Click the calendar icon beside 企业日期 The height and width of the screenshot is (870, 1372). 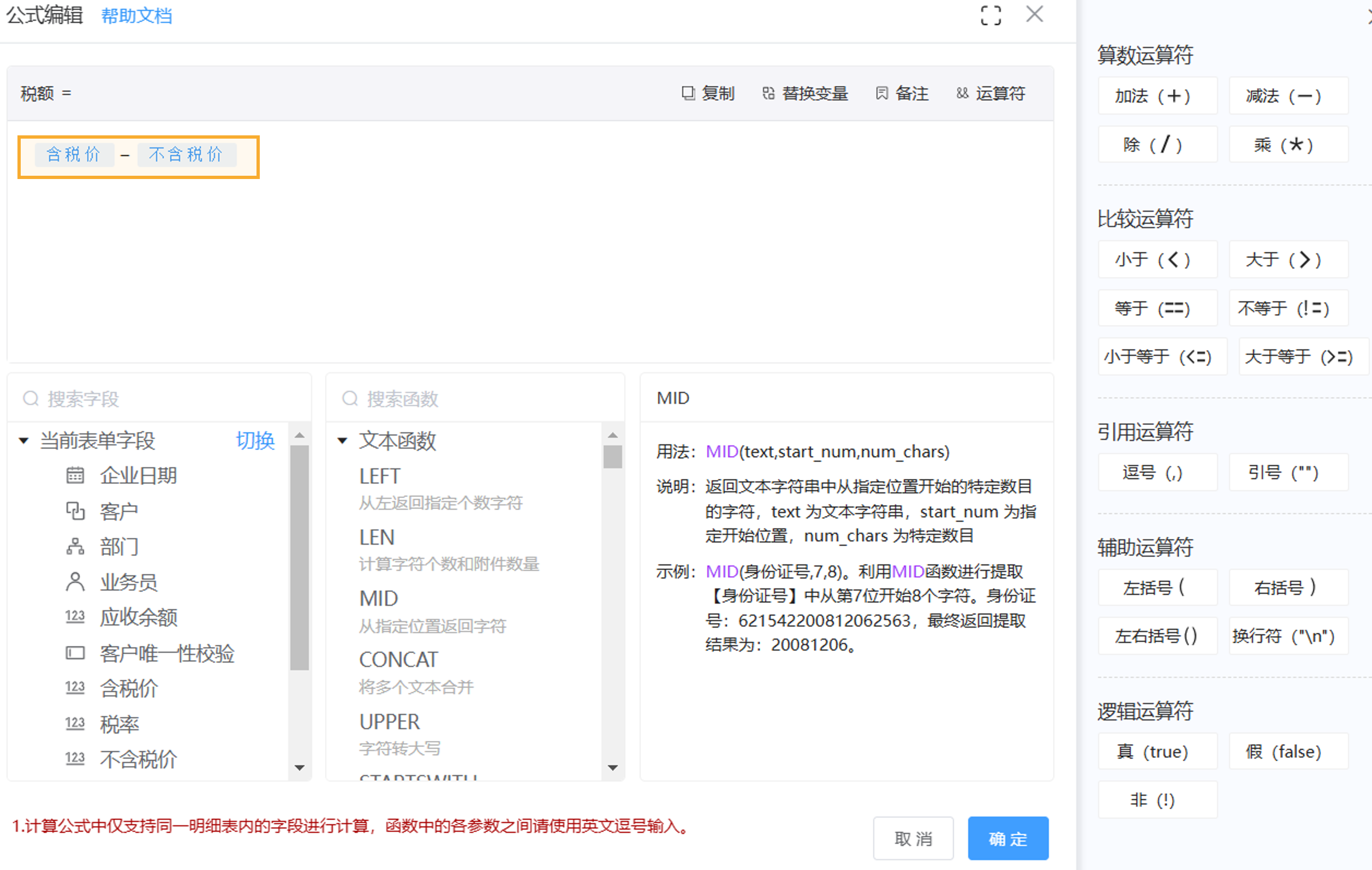pyautogui.click(x=75, y=475)
